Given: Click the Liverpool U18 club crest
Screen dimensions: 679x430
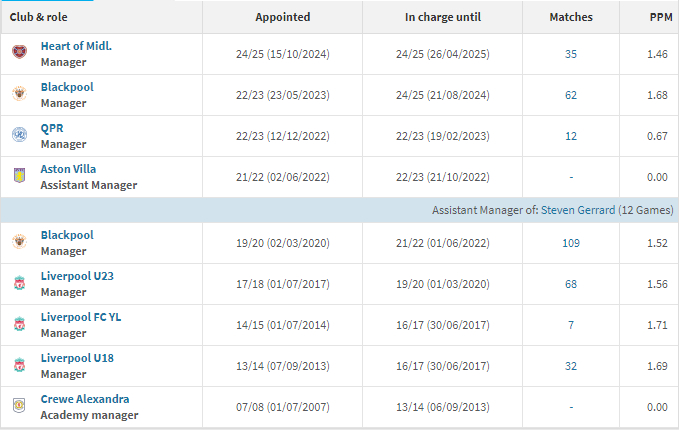Looking at the screenshot, I should pos(19,365).
